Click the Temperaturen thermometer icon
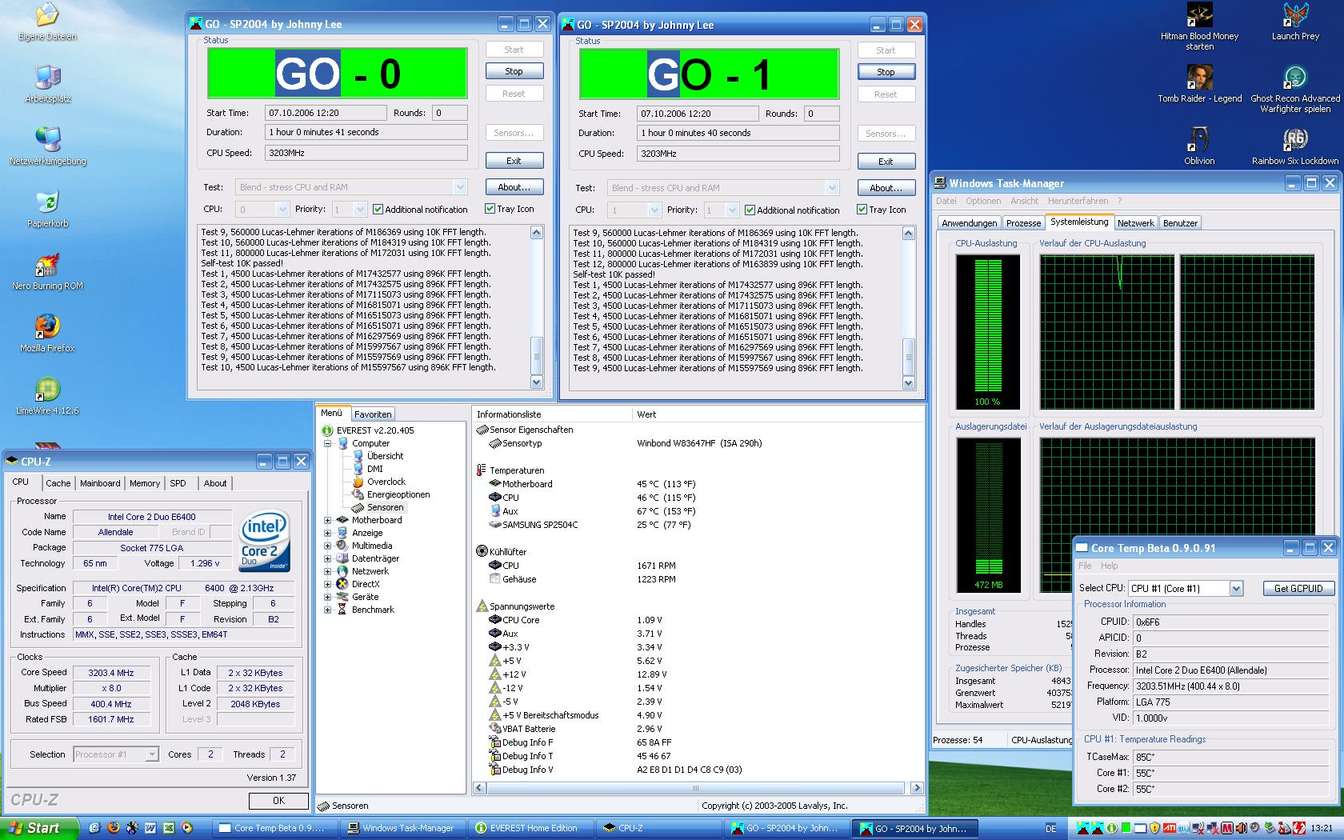This screenshot has width=1344, height=840. [x=482, y=470]
